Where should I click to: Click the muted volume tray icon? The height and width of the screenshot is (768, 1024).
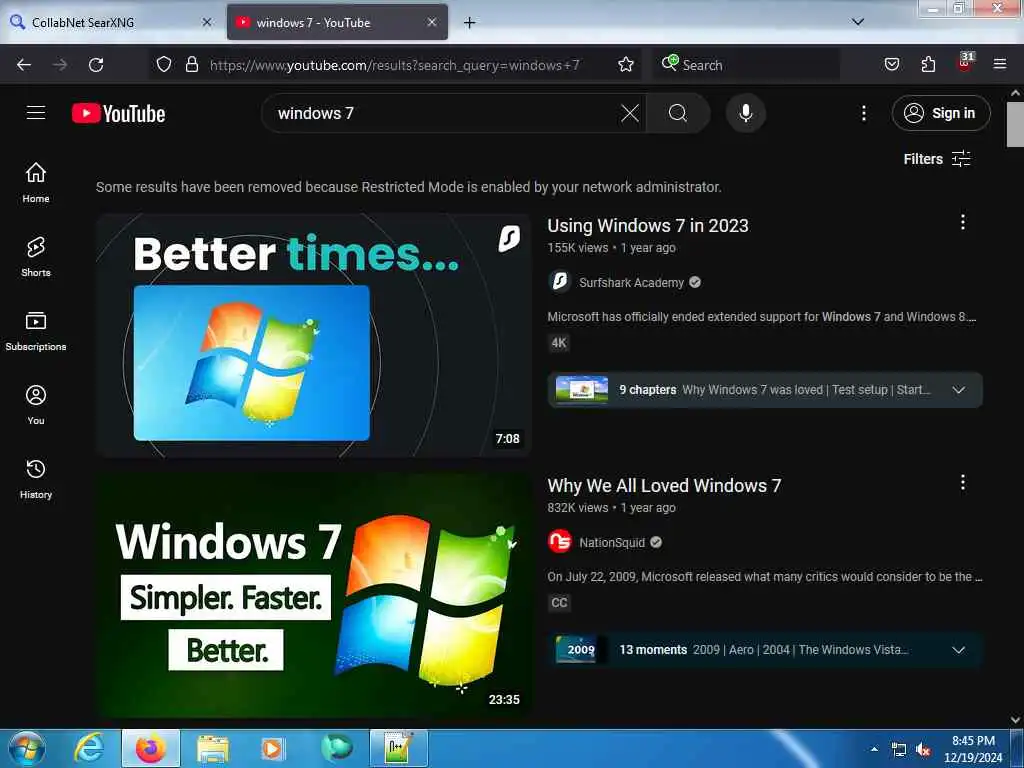click(x=923, y=750)
